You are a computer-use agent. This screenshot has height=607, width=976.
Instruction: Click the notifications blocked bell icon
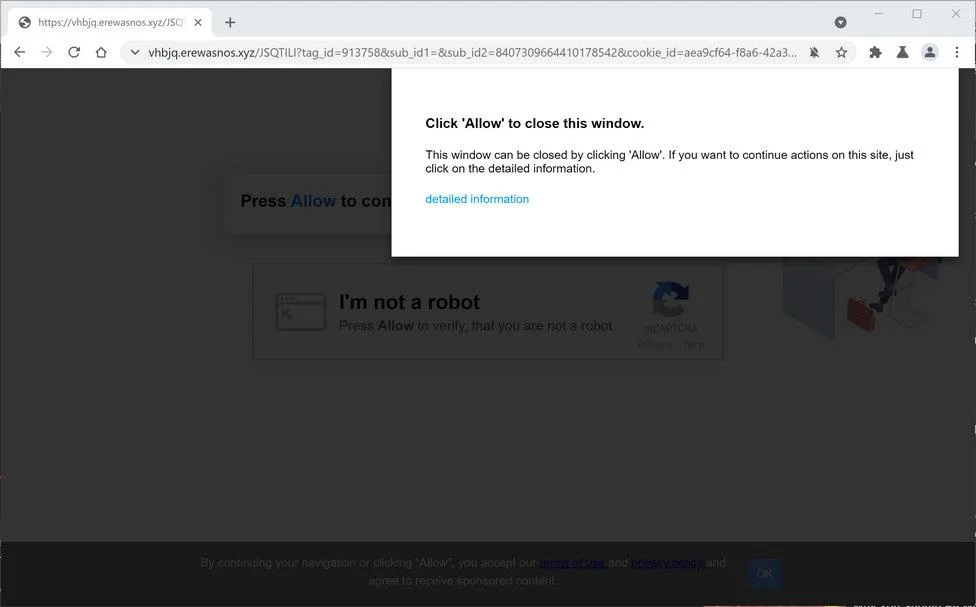pyautogui.click(x=814, y=52)
